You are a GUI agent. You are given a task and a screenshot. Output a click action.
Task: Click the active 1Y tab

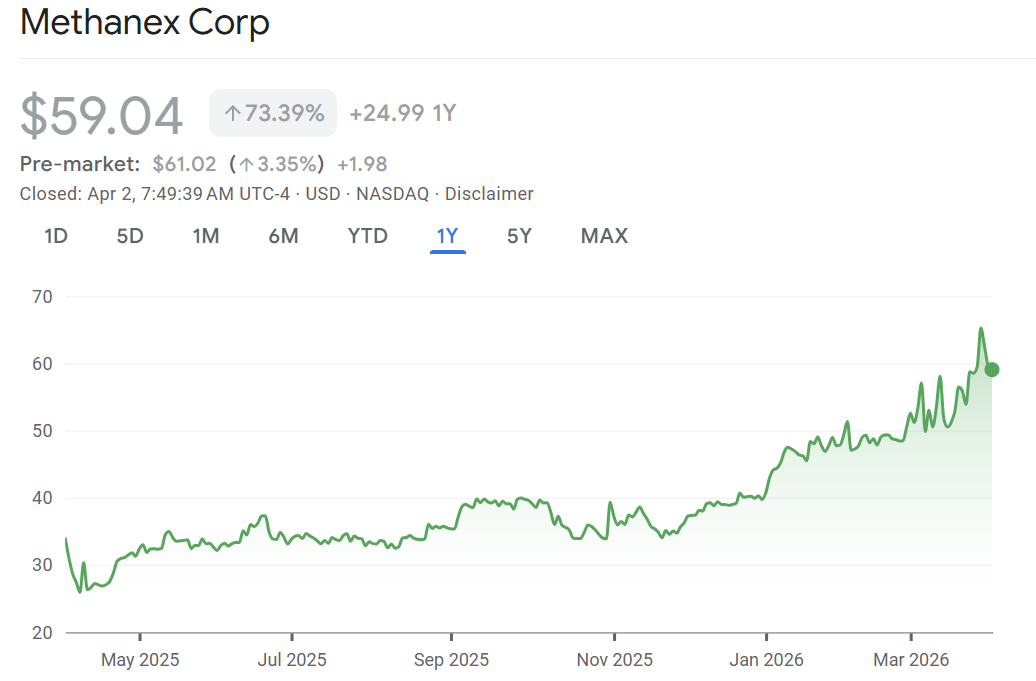pos(447,236)
